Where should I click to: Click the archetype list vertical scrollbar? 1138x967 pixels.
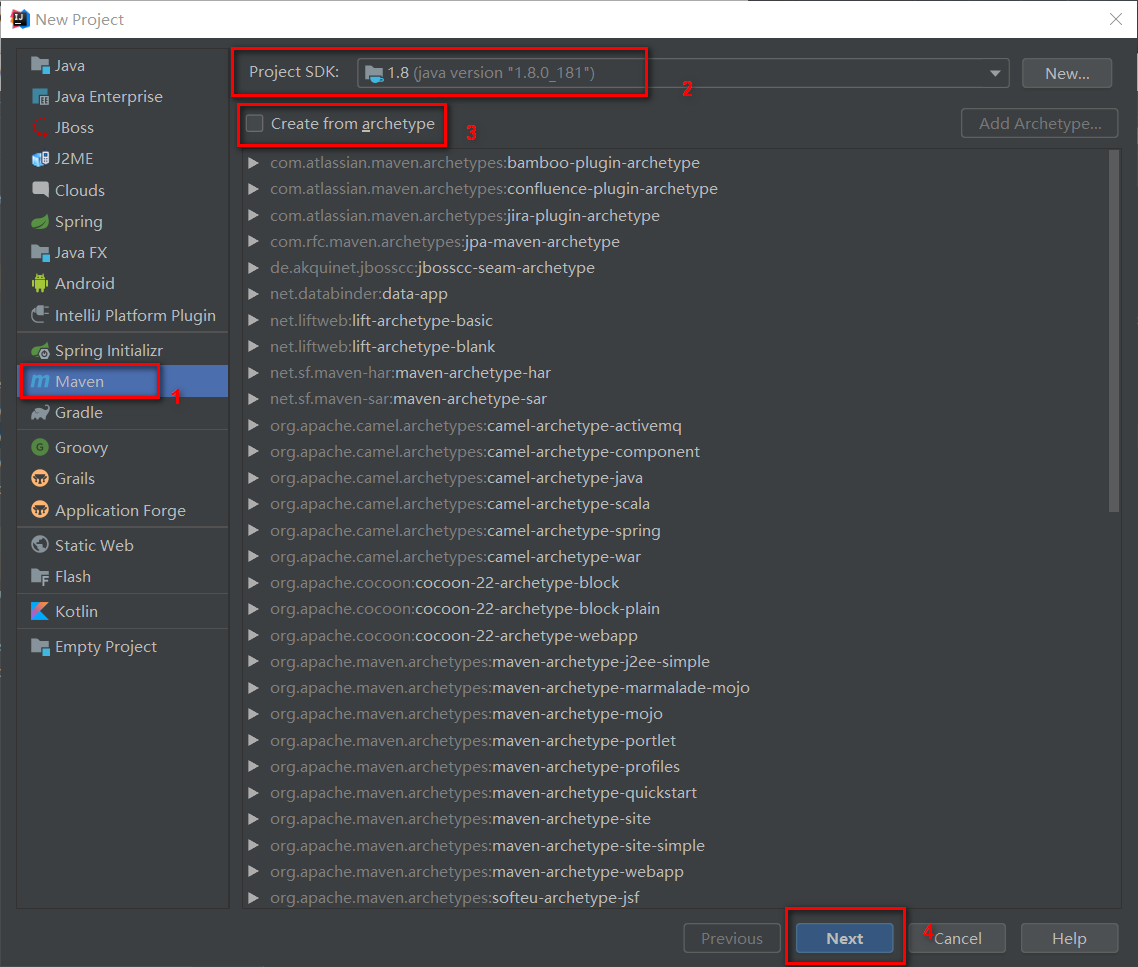(1114, 330)
